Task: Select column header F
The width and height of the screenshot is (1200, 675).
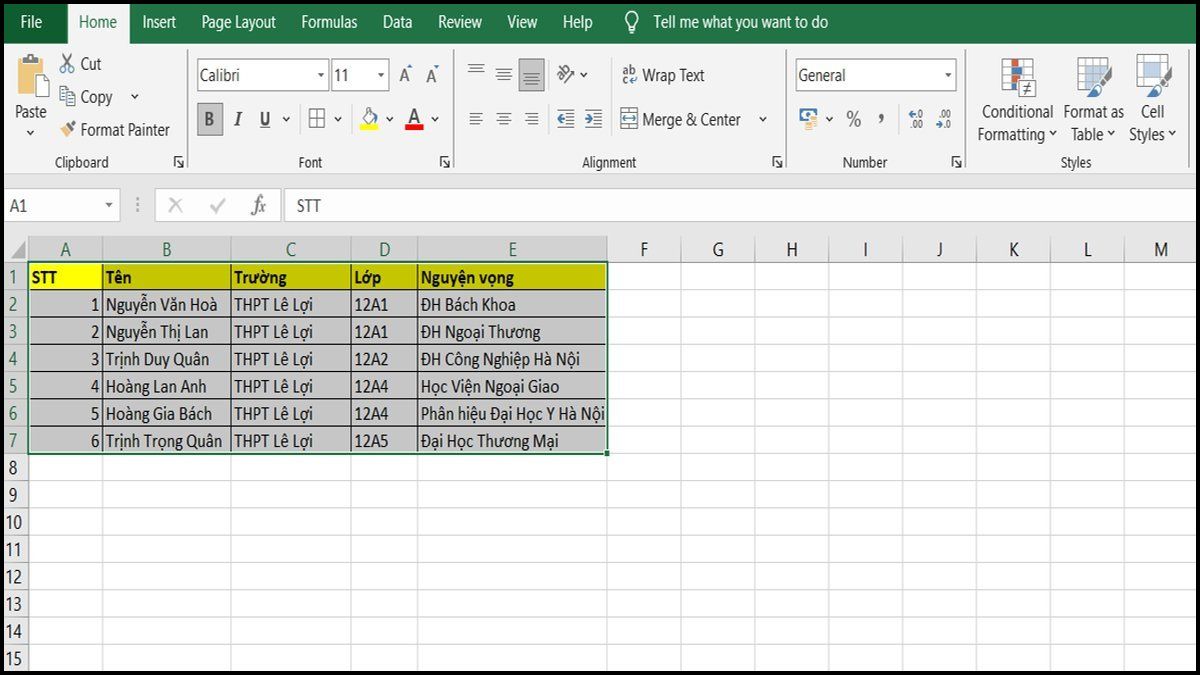Action: tap(644, 250)
